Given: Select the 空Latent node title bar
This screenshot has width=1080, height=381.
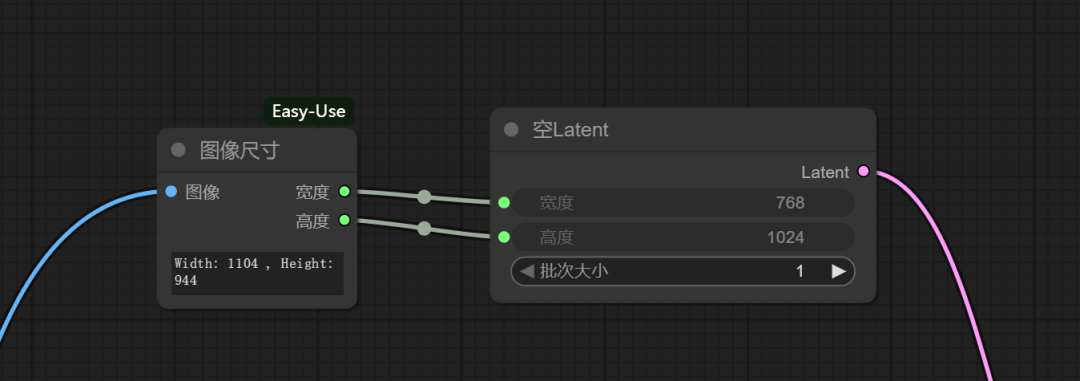Looking at the screenshot, I should pos(683,130).
